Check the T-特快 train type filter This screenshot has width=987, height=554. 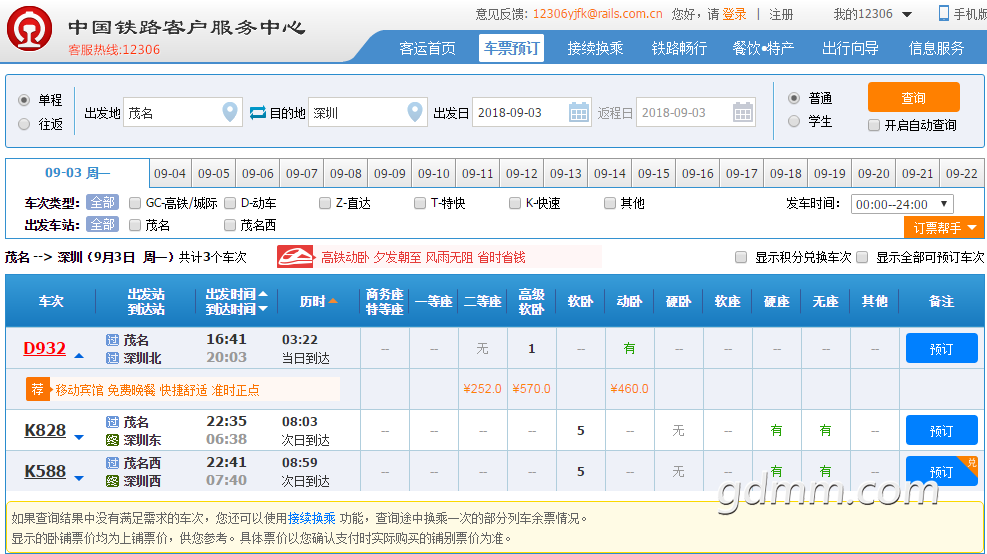coord(420,203)
